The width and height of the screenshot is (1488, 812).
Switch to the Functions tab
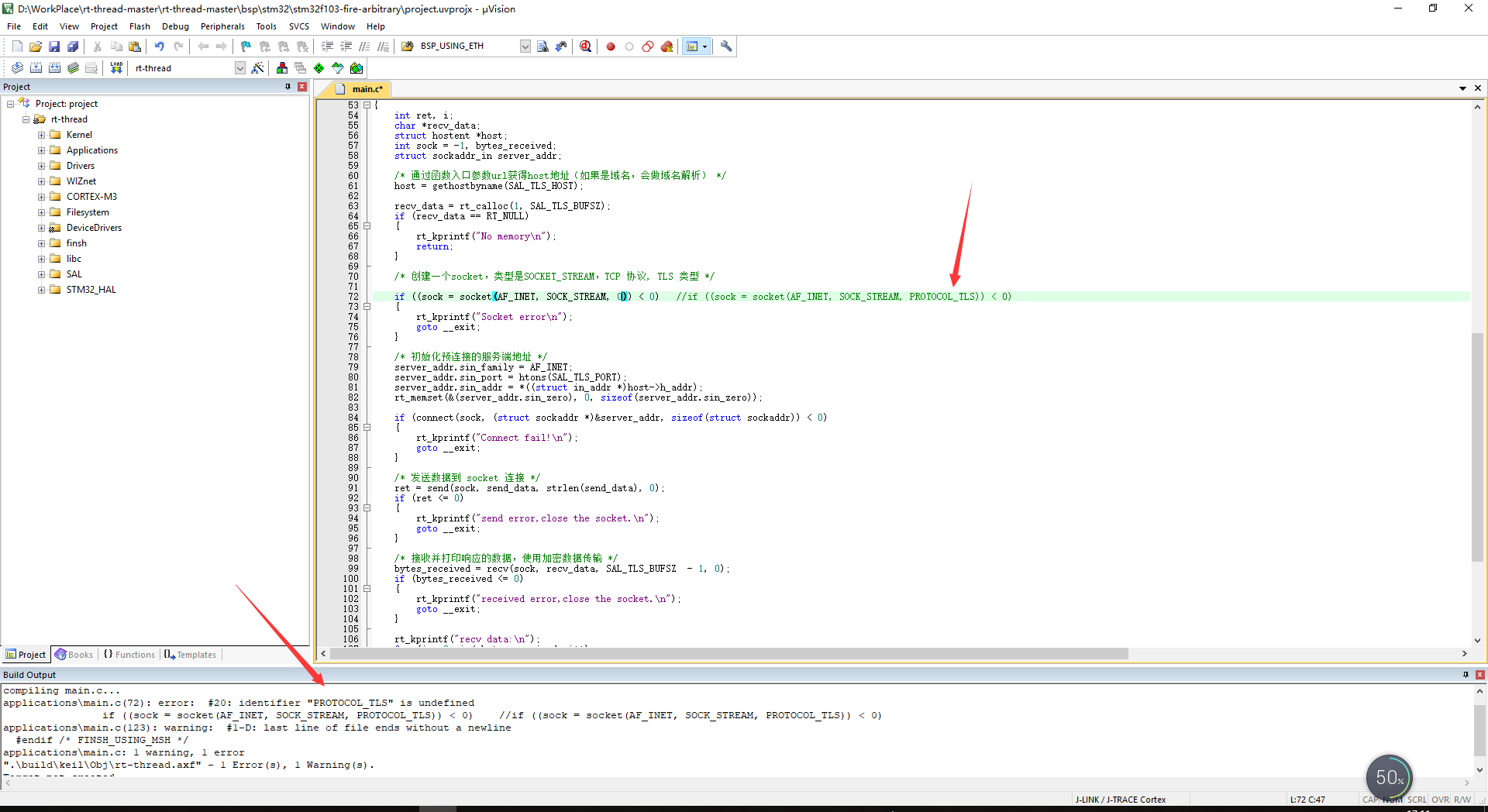pyautogui.click(x=129, y=655)
